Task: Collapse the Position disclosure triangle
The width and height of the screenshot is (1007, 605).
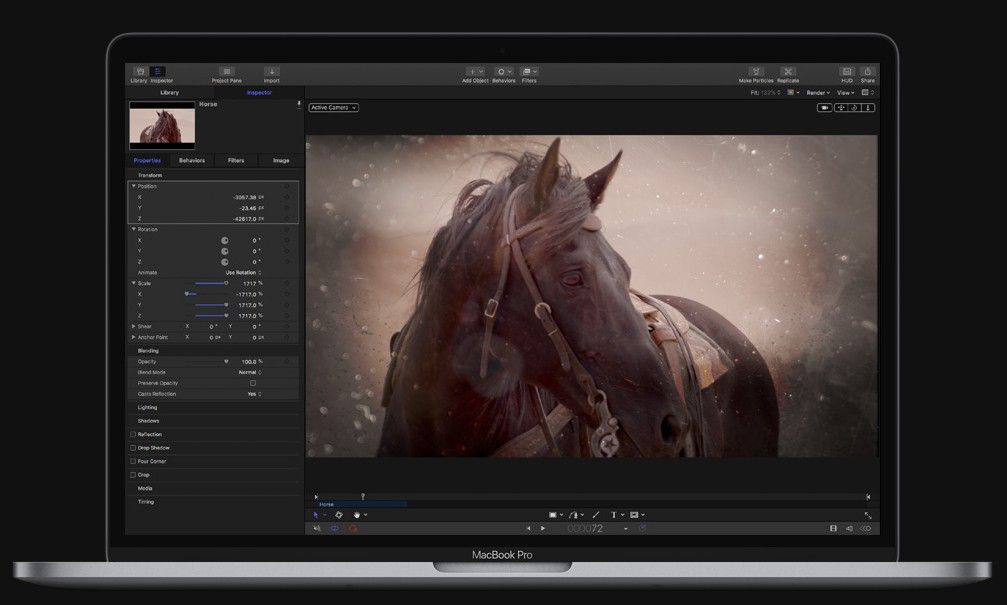Action: (134, 186)
